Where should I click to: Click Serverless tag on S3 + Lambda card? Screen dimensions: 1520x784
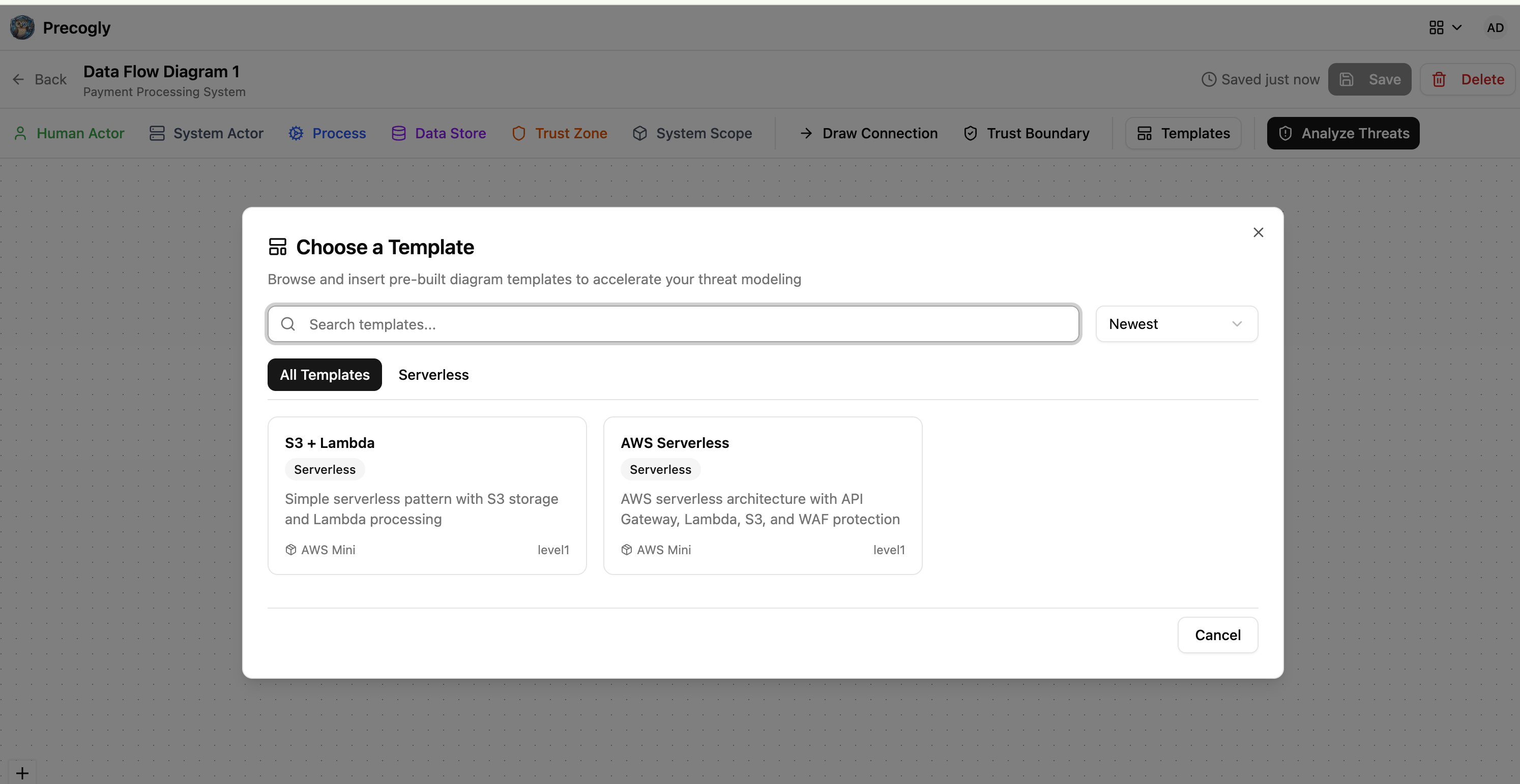[x=325, y=470]
